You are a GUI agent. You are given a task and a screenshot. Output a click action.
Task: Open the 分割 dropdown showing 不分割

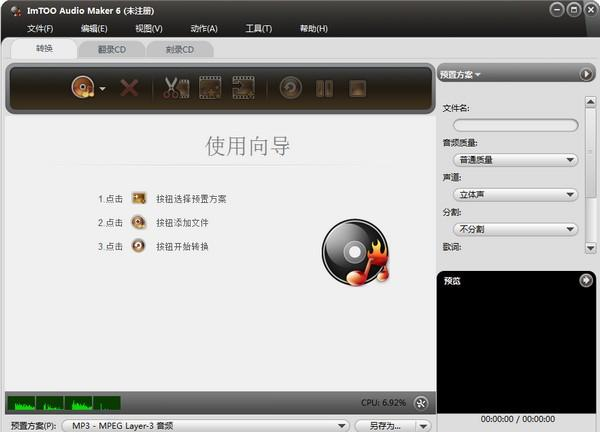pos(515,229)
